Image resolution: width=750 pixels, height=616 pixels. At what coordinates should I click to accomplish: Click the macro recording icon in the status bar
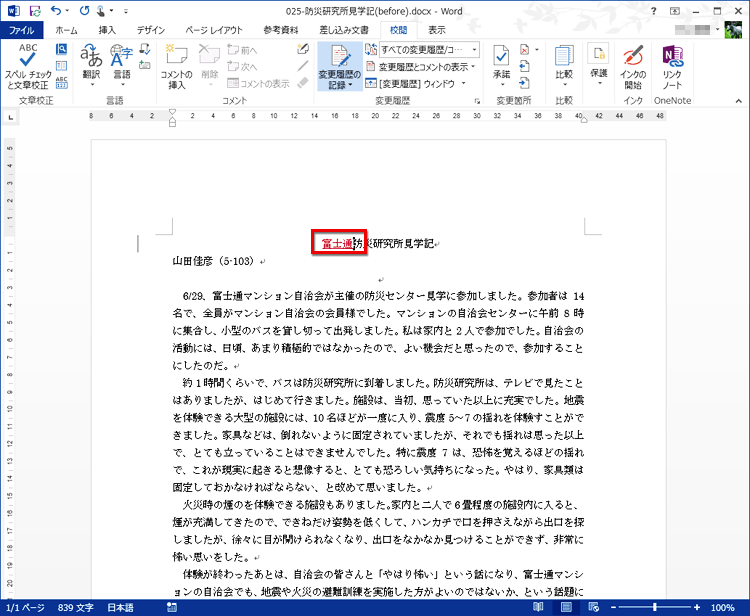coord(172,607)
